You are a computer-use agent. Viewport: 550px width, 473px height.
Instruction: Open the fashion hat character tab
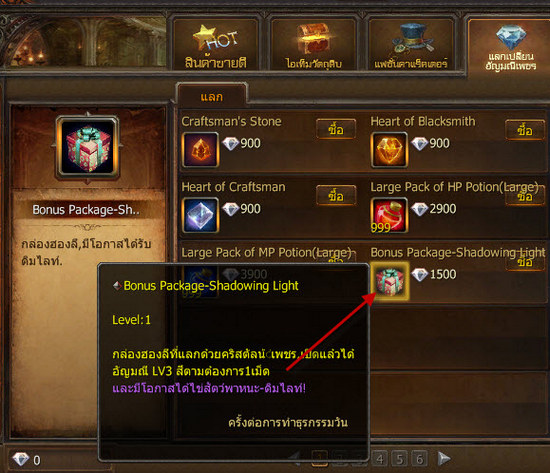coord(411,45)
